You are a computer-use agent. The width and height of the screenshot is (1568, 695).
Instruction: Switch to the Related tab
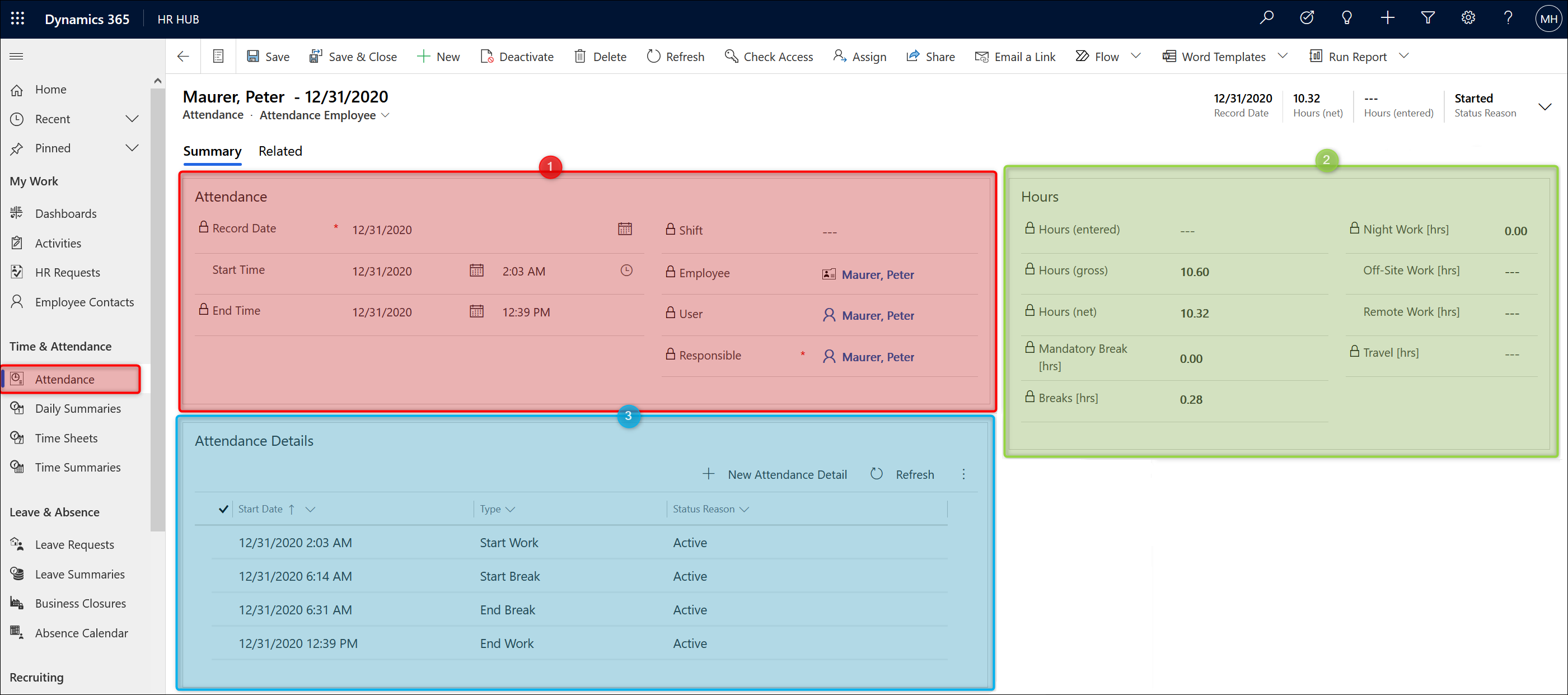click(280, 151)
